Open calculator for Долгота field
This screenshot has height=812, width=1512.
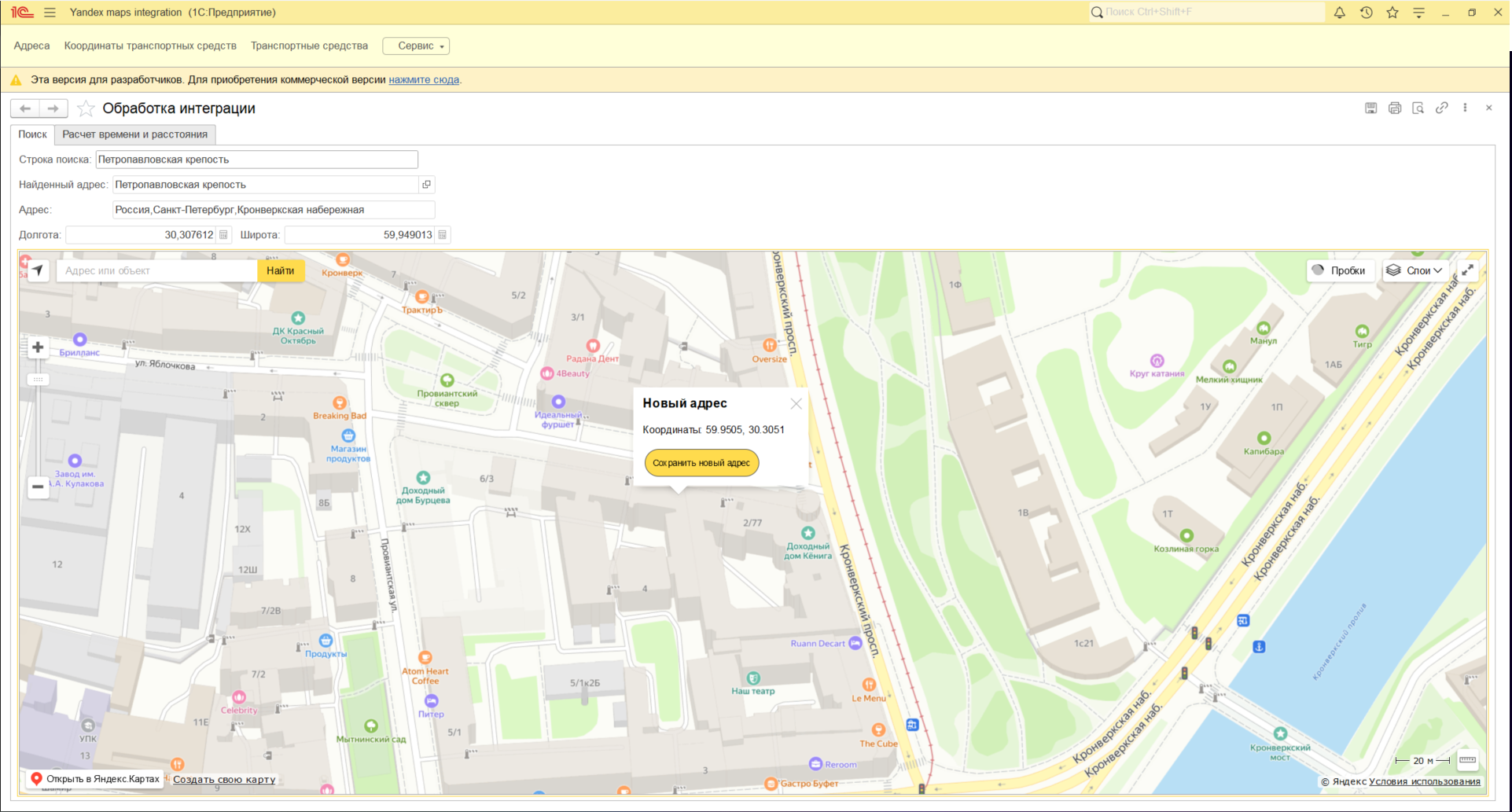pos(223,235)
